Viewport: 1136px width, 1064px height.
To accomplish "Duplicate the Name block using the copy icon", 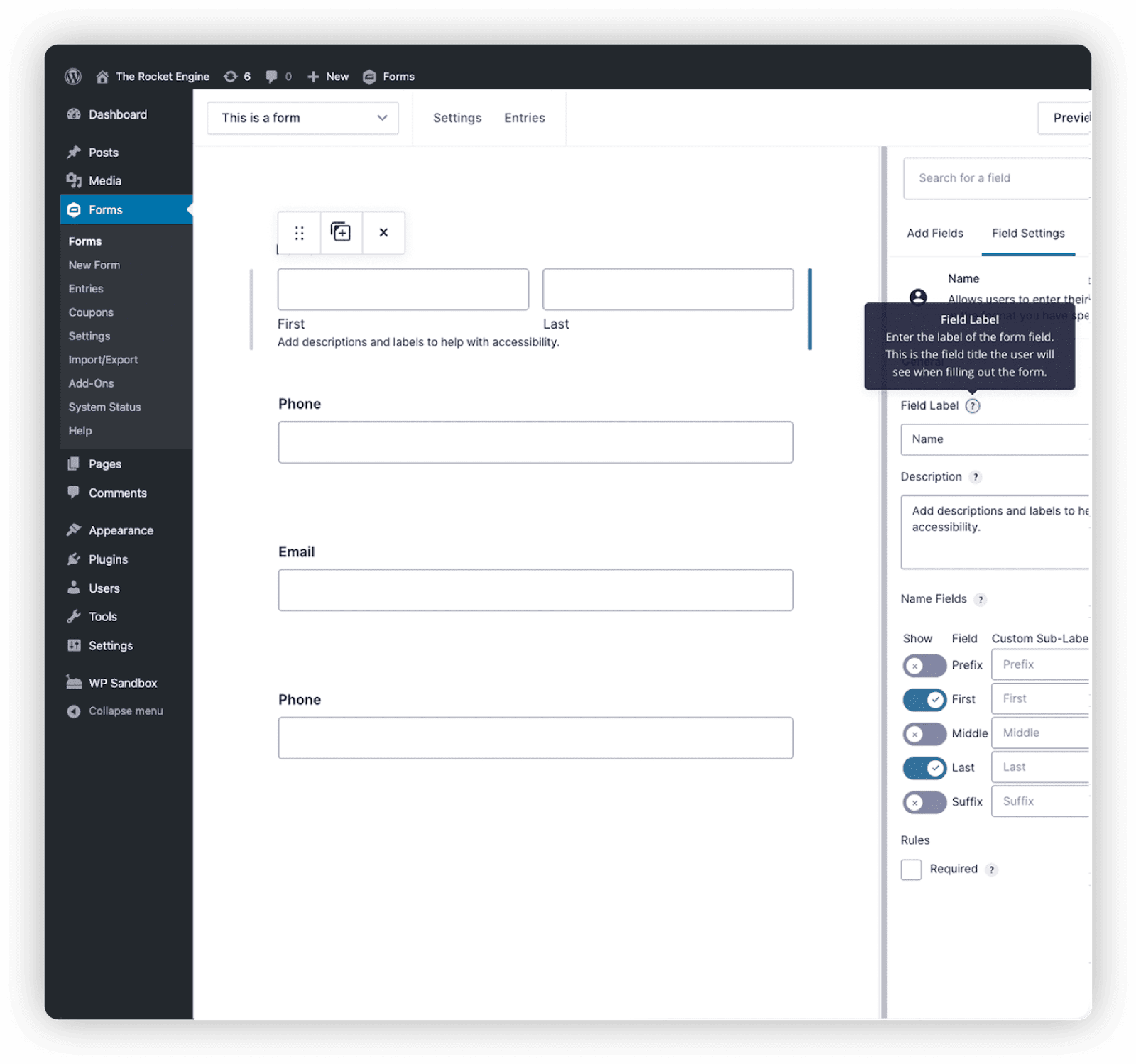I will (x=342, y=233).
